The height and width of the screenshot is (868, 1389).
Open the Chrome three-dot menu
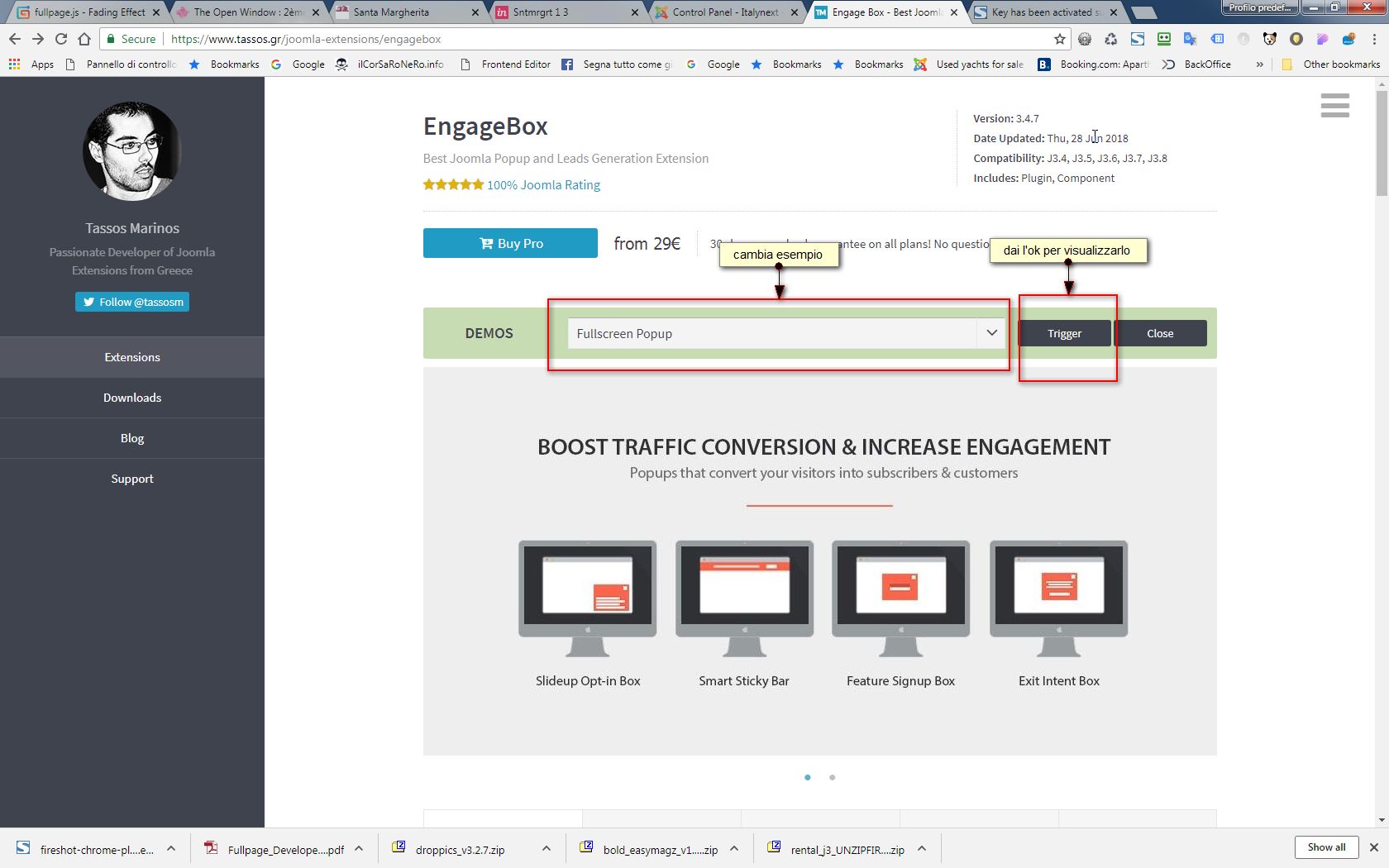[1374, 39]
